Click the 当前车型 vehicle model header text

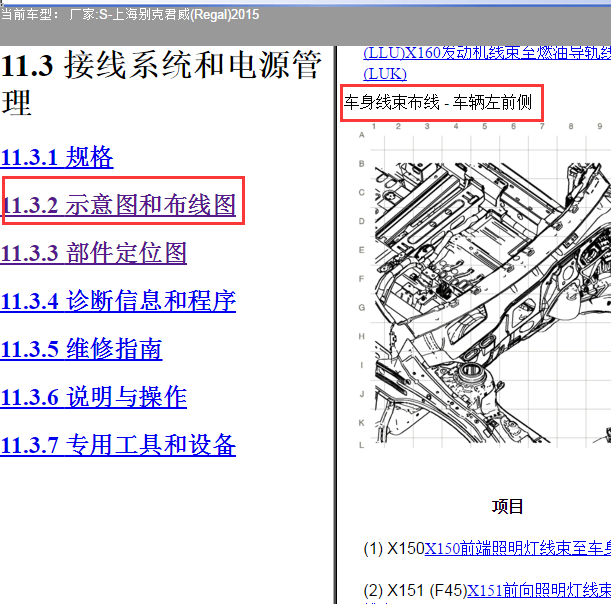pos(130,15)
